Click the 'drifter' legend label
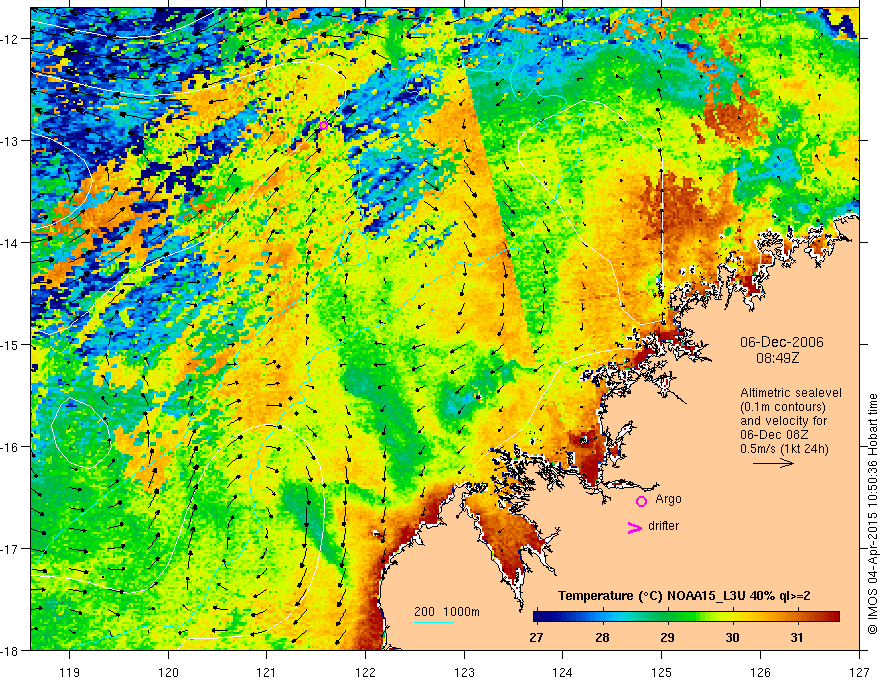880x680 pixels. [x=663, y=526]
